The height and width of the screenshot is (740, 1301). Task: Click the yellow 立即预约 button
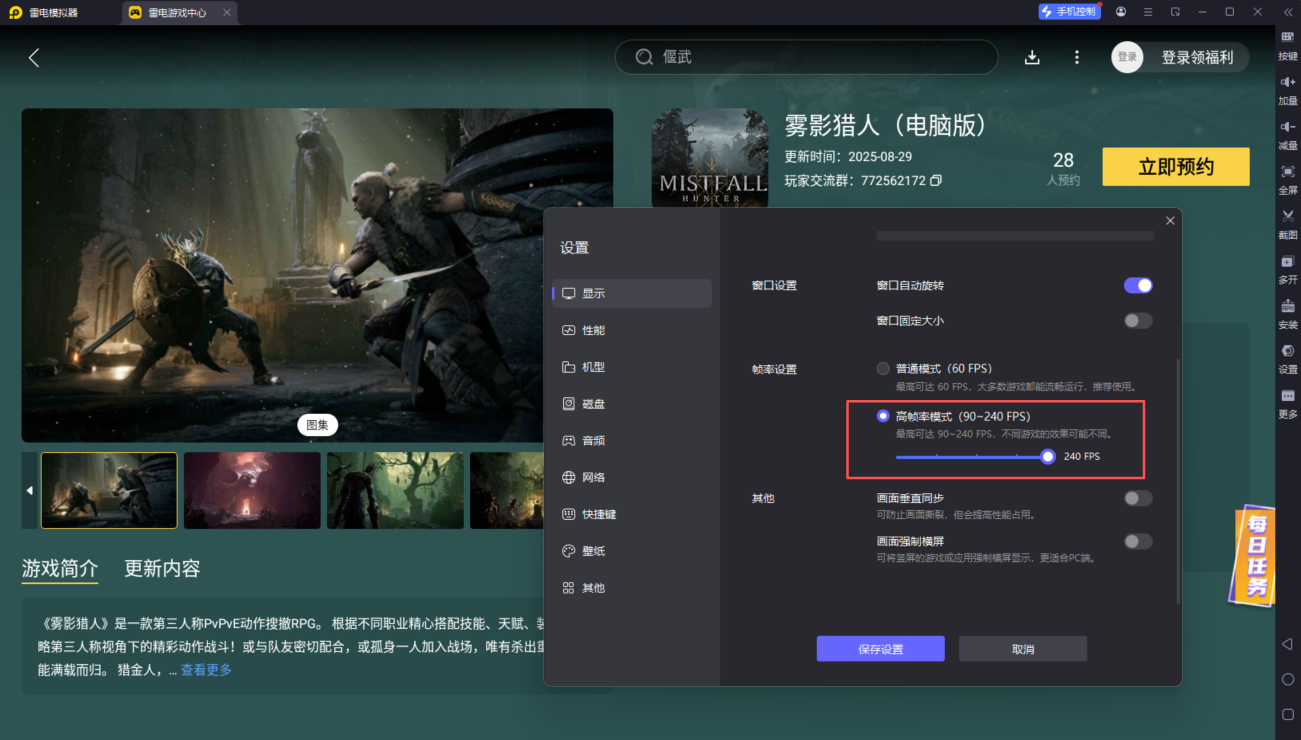point(1176,167)
